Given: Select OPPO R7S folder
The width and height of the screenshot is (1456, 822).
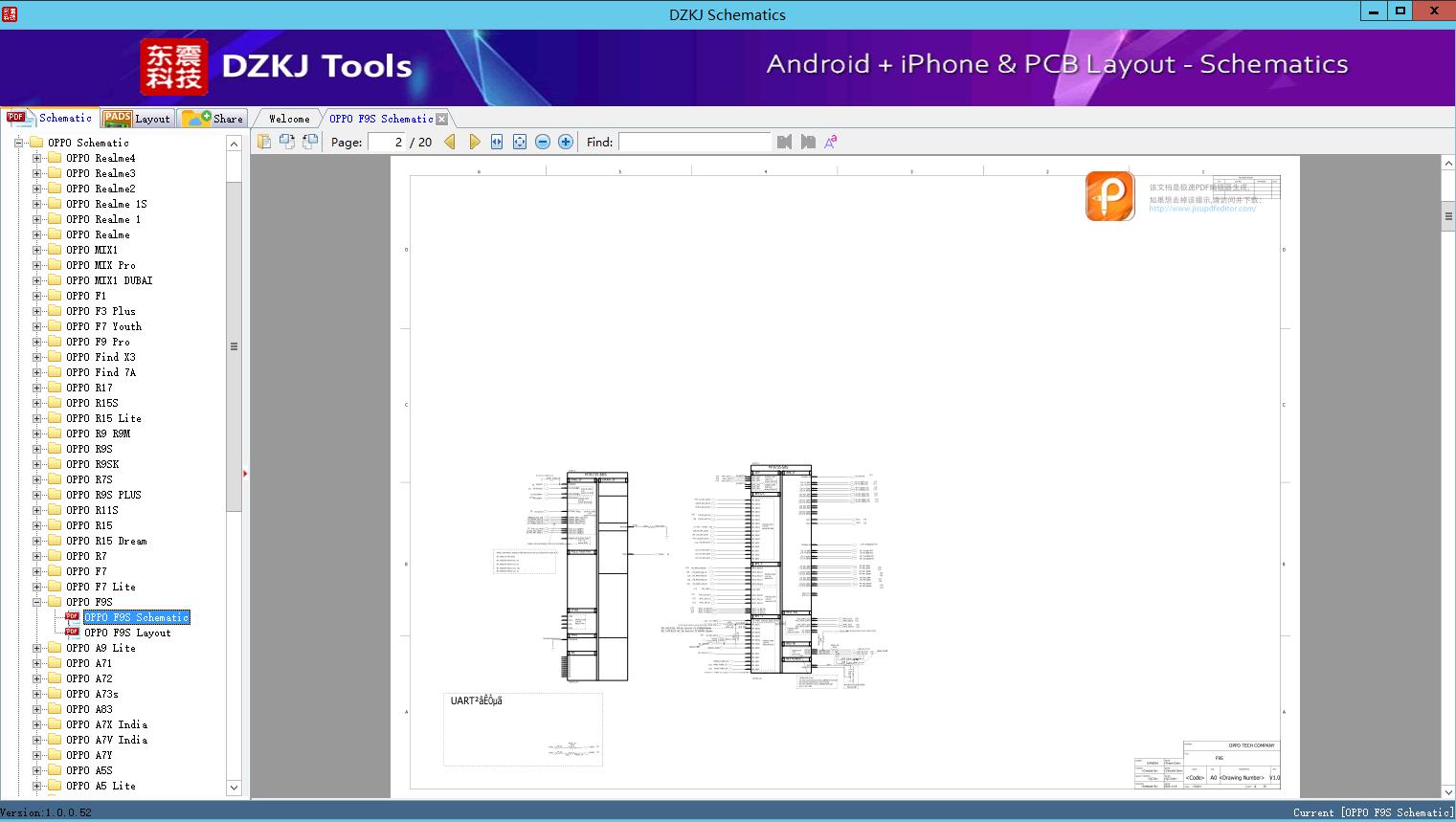Looking at the screenshot, I should click(x=89, y=479).
